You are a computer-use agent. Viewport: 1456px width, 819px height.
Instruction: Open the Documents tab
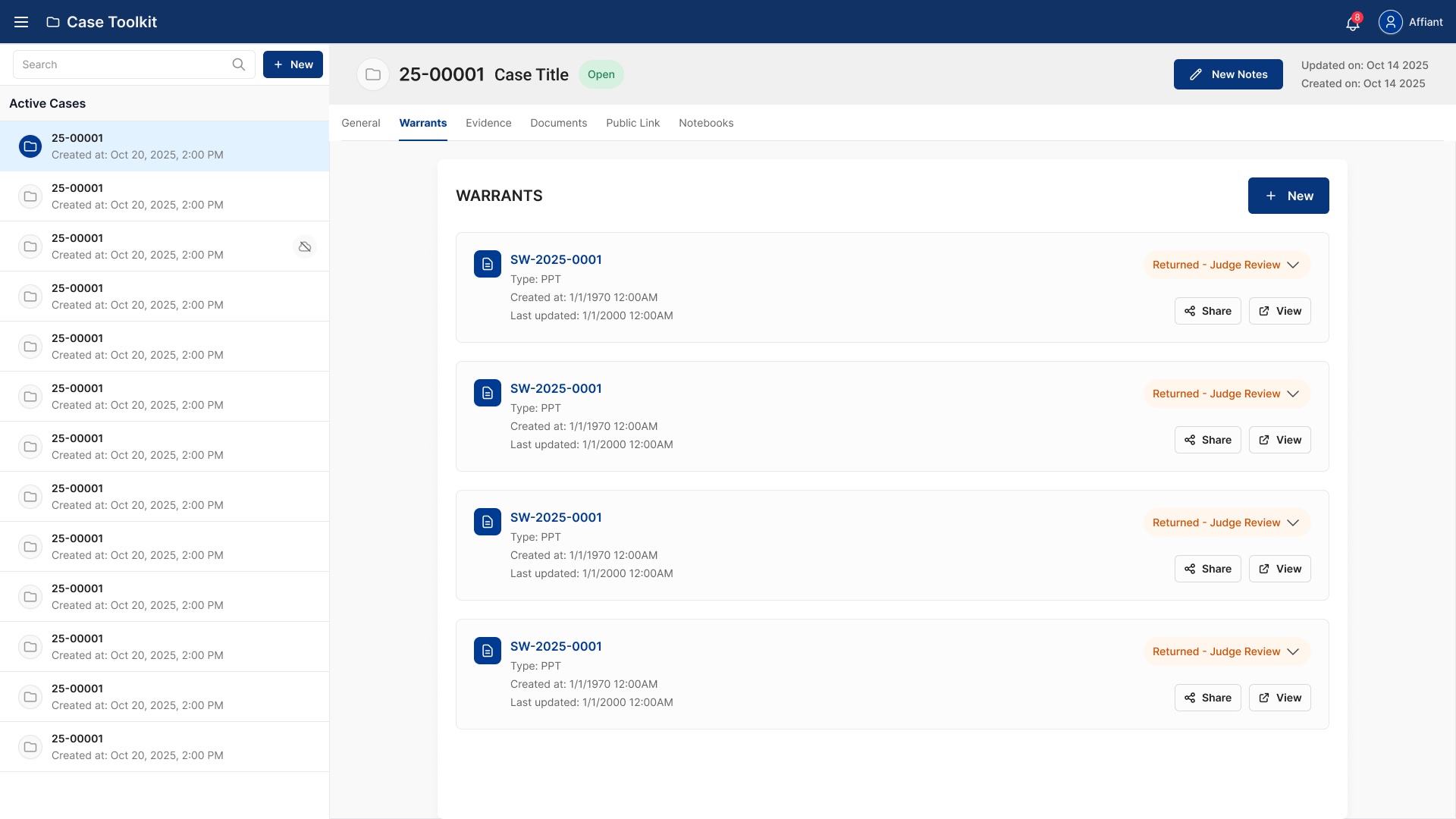[558, 123]
